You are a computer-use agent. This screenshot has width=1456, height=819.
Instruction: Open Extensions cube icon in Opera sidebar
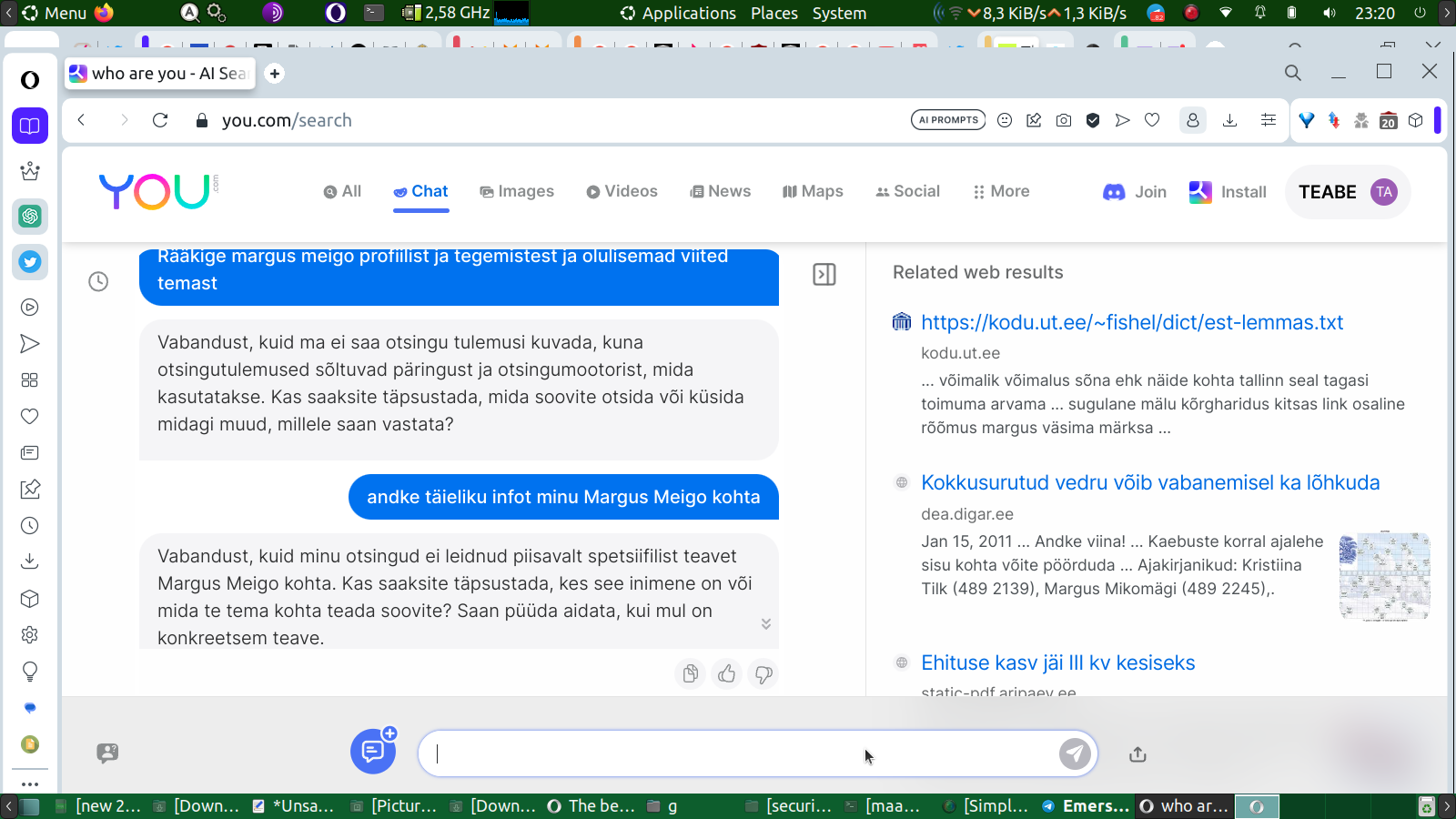30,599
